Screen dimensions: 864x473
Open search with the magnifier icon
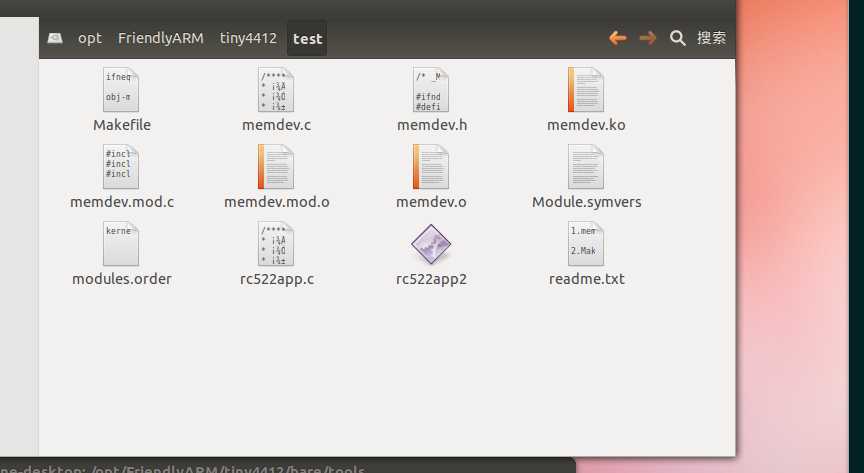[x=677, y=38]
